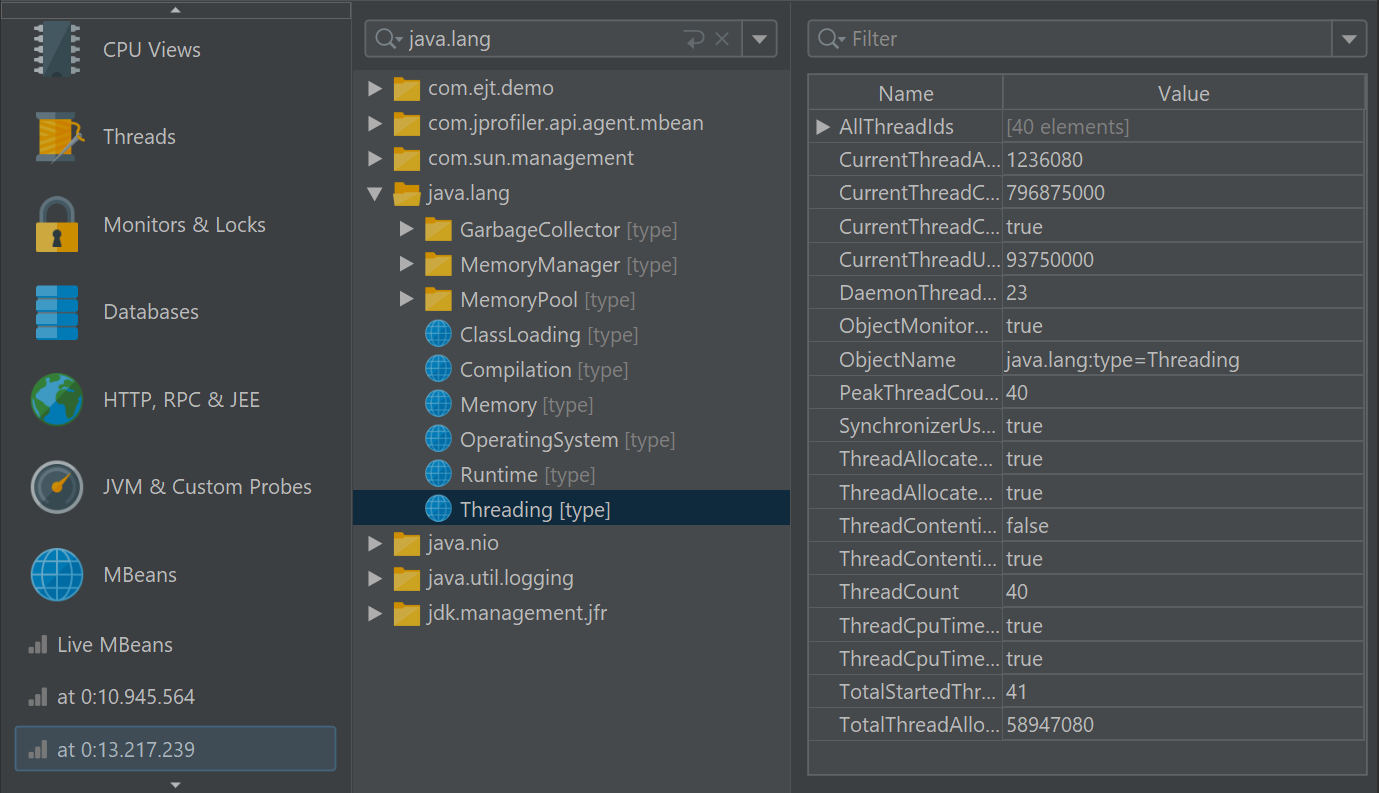Viewport: 1379px width, 793px height.
Task: Collapse the java.lang tree node
Action: [x=375, y=194]
